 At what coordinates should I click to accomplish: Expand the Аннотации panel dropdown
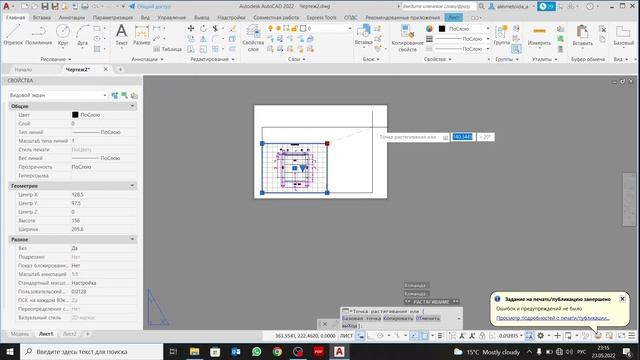click(147, 59)
